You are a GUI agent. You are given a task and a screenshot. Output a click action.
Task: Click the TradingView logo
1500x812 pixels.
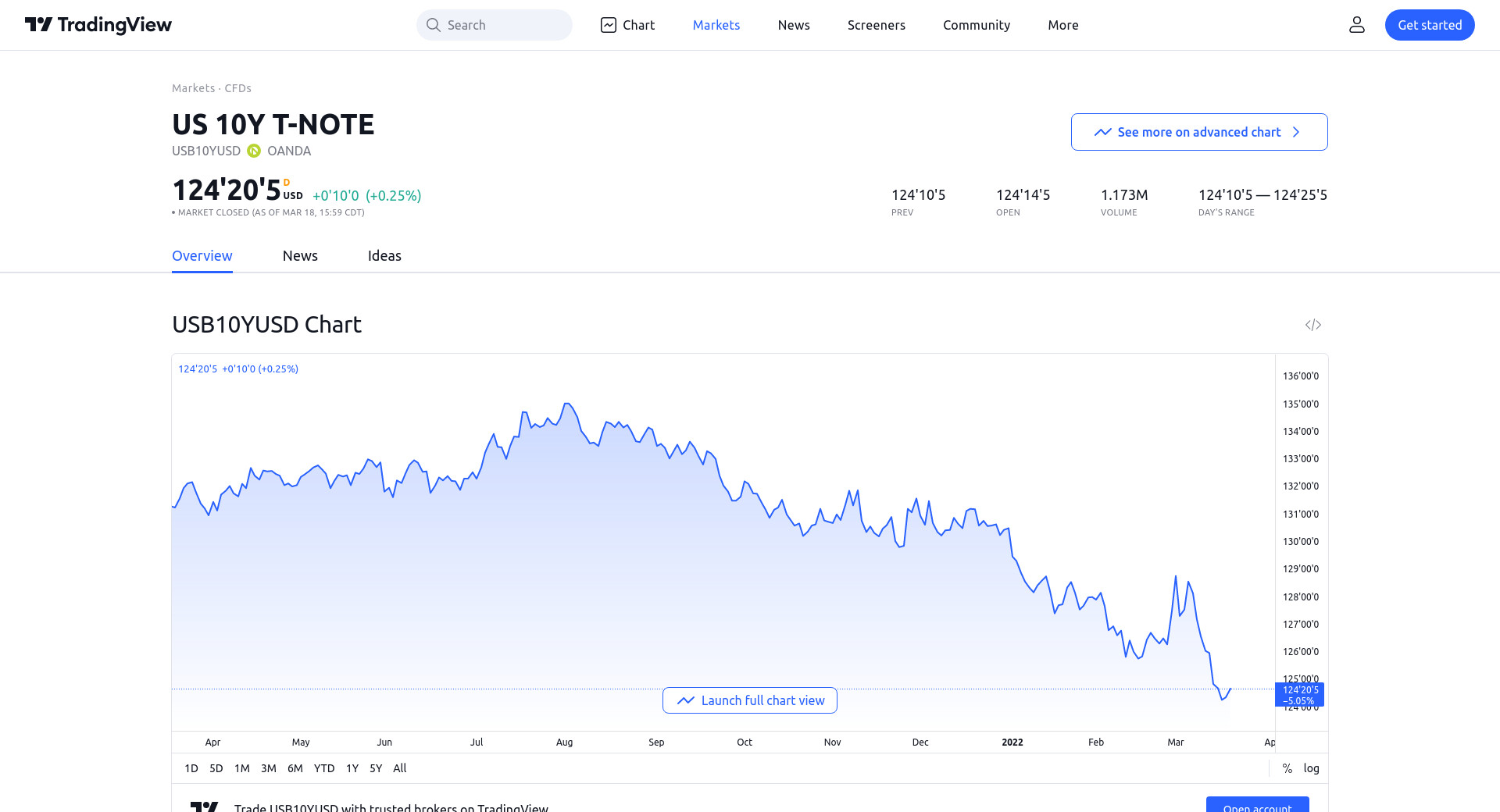point(98,25)
